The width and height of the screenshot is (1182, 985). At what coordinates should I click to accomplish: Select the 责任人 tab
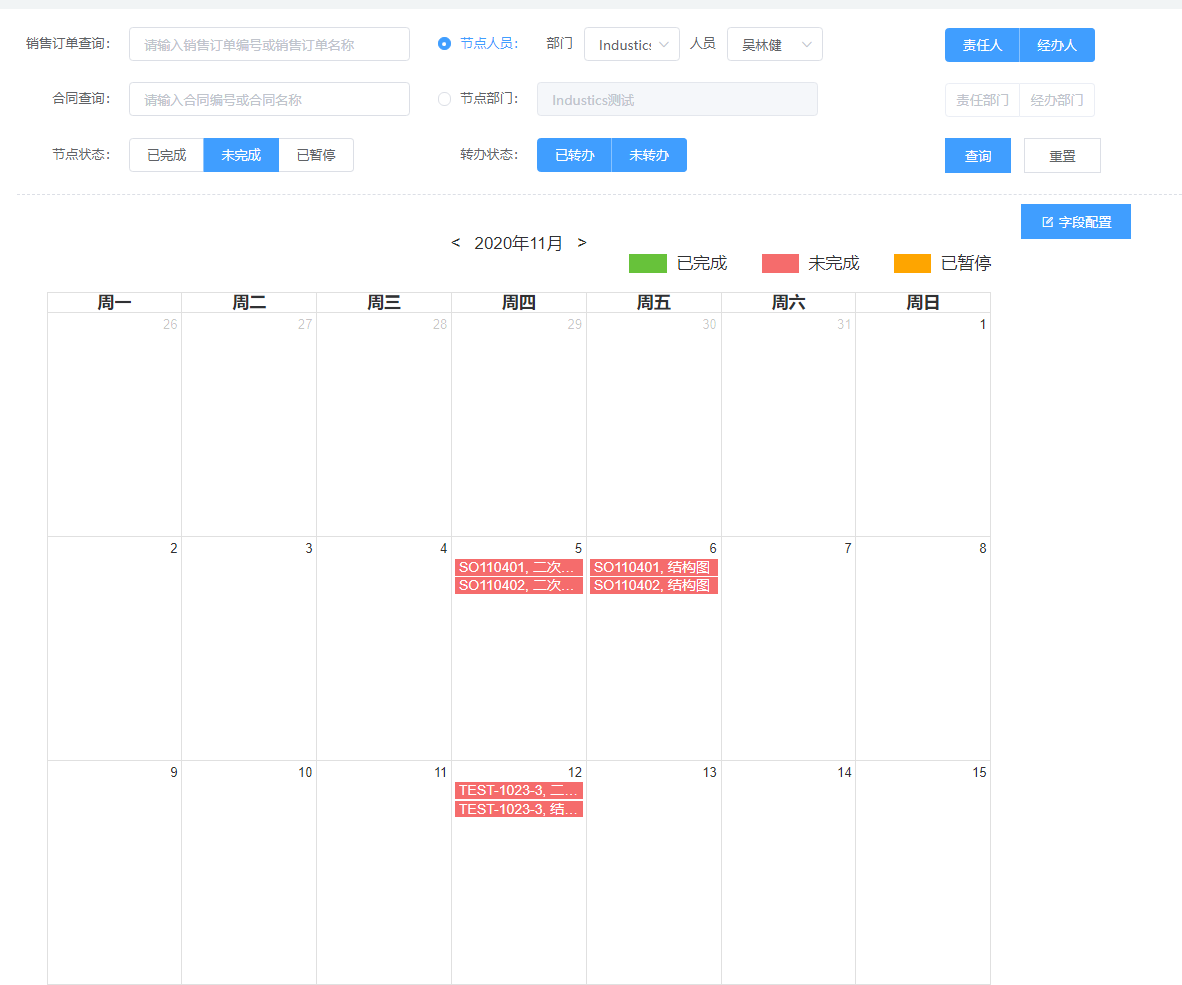click(982, 45)
